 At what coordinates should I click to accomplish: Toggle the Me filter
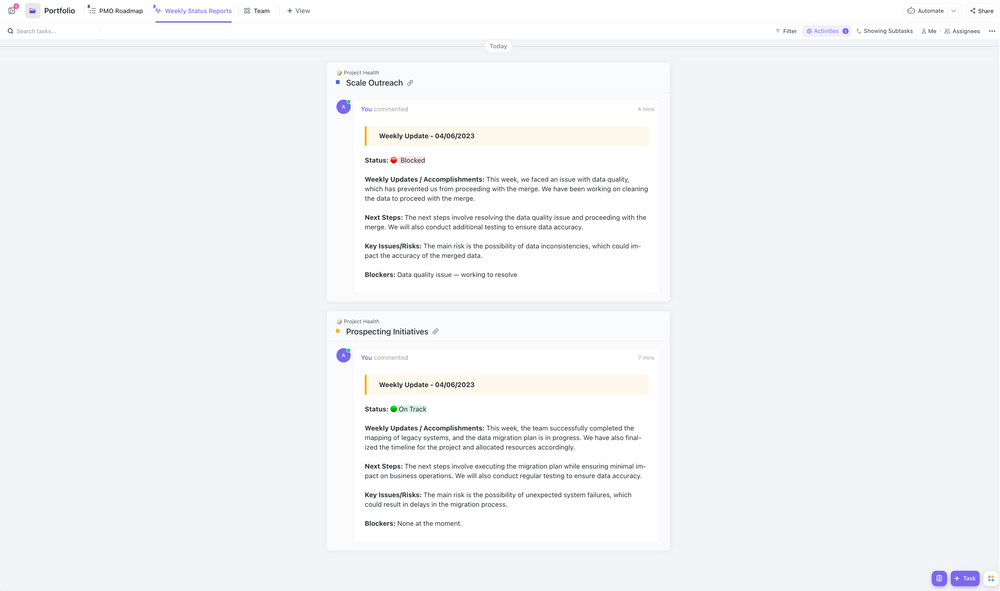(x=929, y=31)
